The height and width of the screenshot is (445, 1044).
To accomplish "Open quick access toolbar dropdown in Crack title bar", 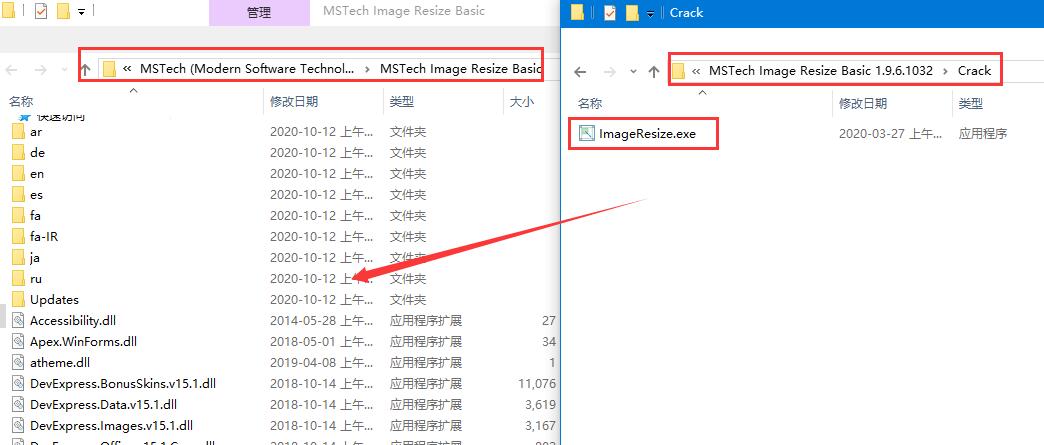I will (x=650, y=13).
